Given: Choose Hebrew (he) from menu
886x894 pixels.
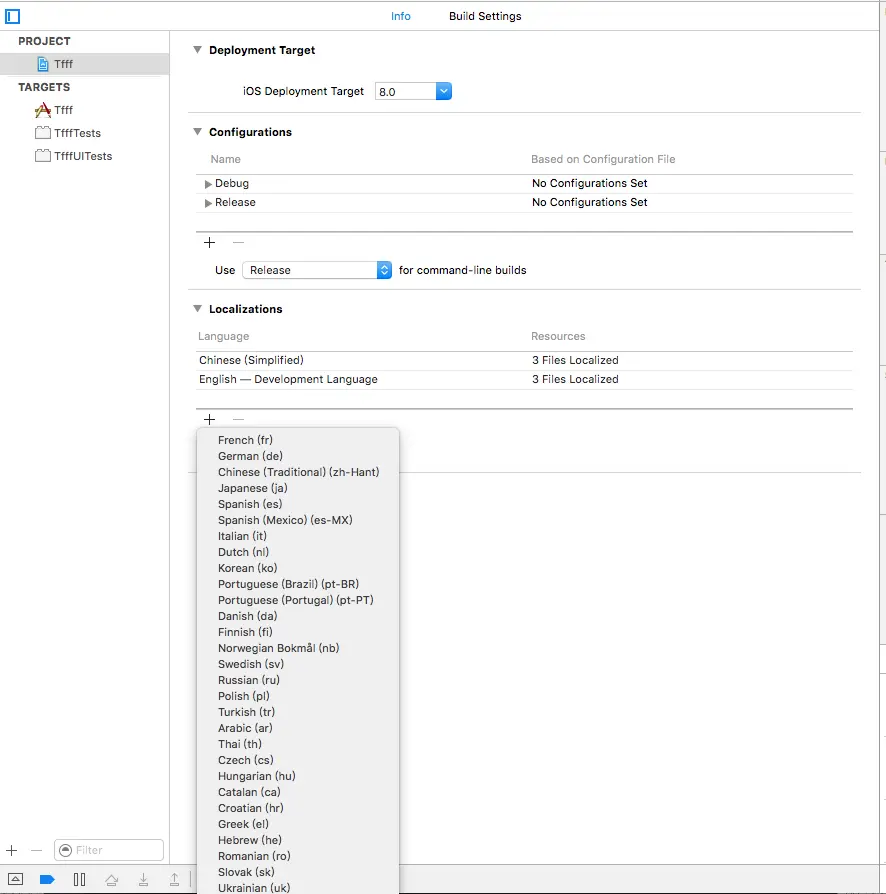Looking at the screenshot, I should click(x=298, y=840).
